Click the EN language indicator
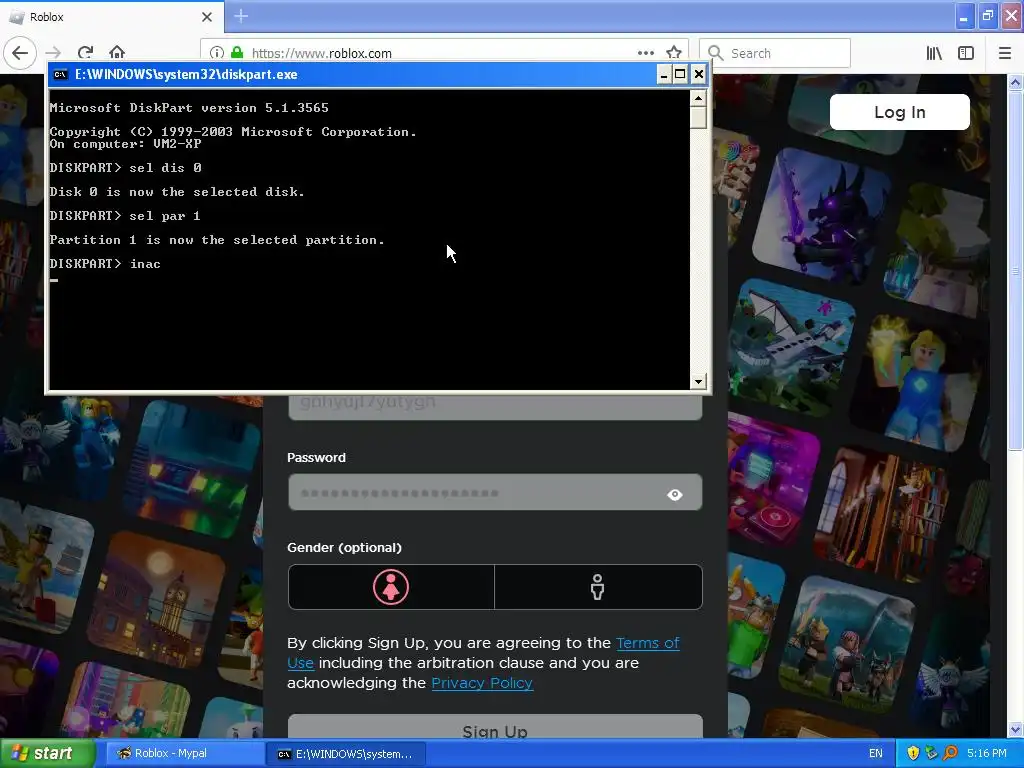 point(876,754)
